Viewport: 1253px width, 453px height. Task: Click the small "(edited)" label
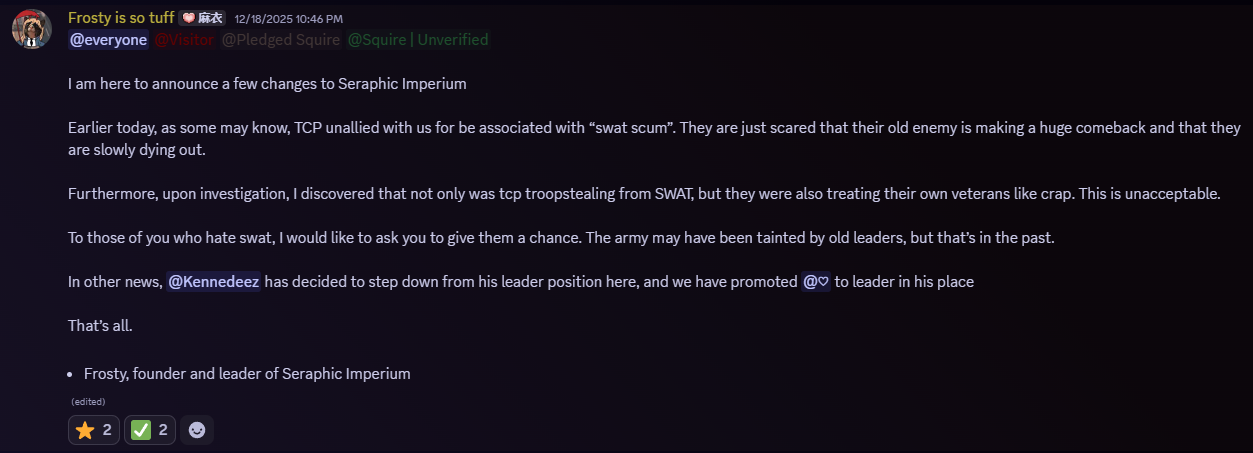coord(88,402)
